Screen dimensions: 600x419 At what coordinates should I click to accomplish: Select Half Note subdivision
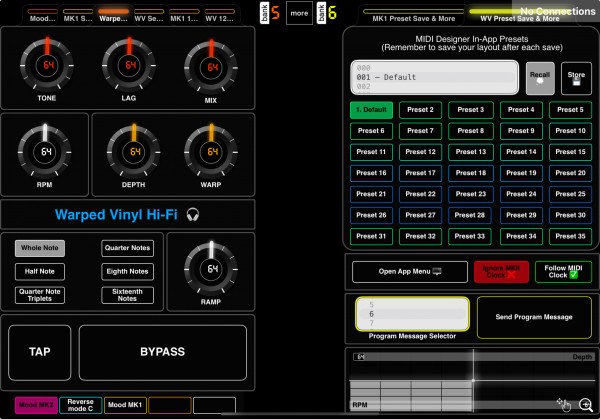pyautogui.click(x=40, y=272)
